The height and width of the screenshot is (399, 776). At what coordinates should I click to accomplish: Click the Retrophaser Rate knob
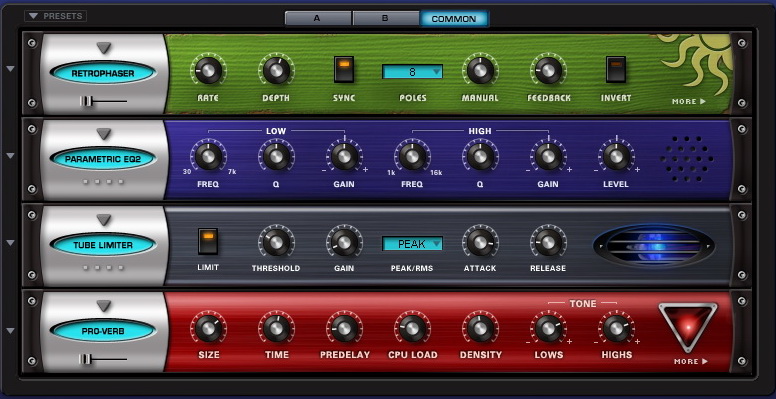208,70
